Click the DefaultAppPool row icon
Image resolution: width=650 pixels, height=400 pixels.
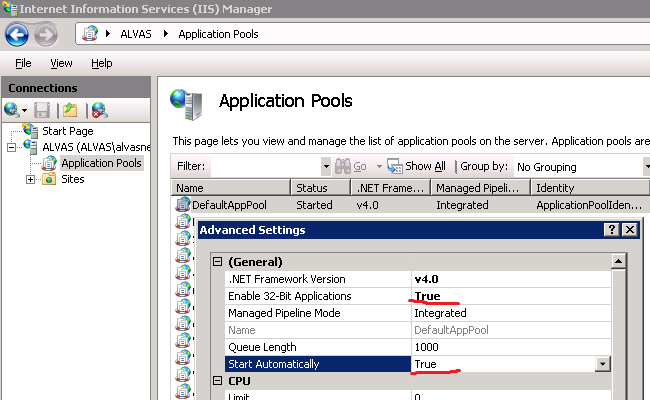182,204
